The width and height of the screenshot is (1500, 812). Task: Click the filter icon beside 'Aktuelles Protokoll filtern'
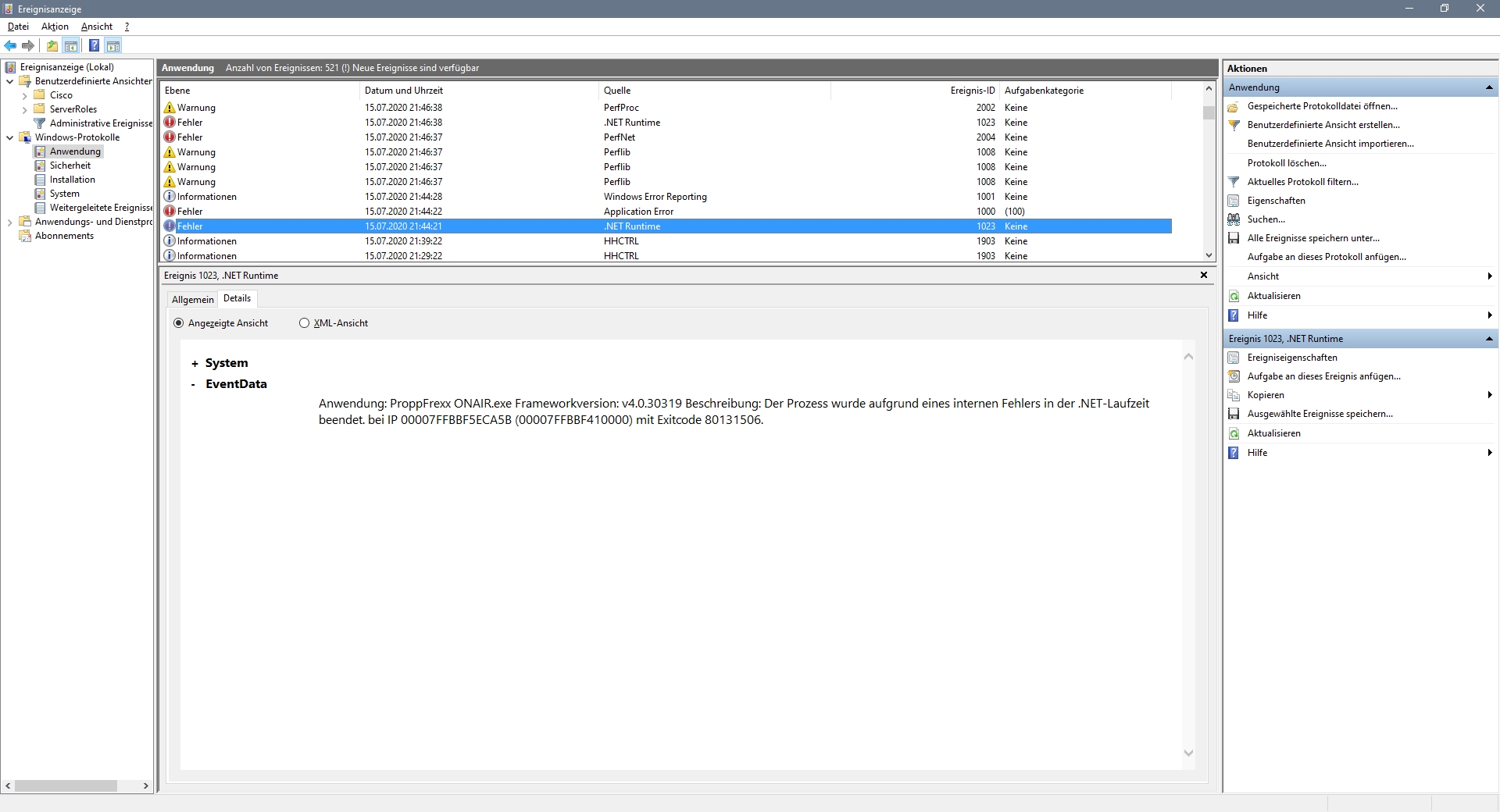1234,182
